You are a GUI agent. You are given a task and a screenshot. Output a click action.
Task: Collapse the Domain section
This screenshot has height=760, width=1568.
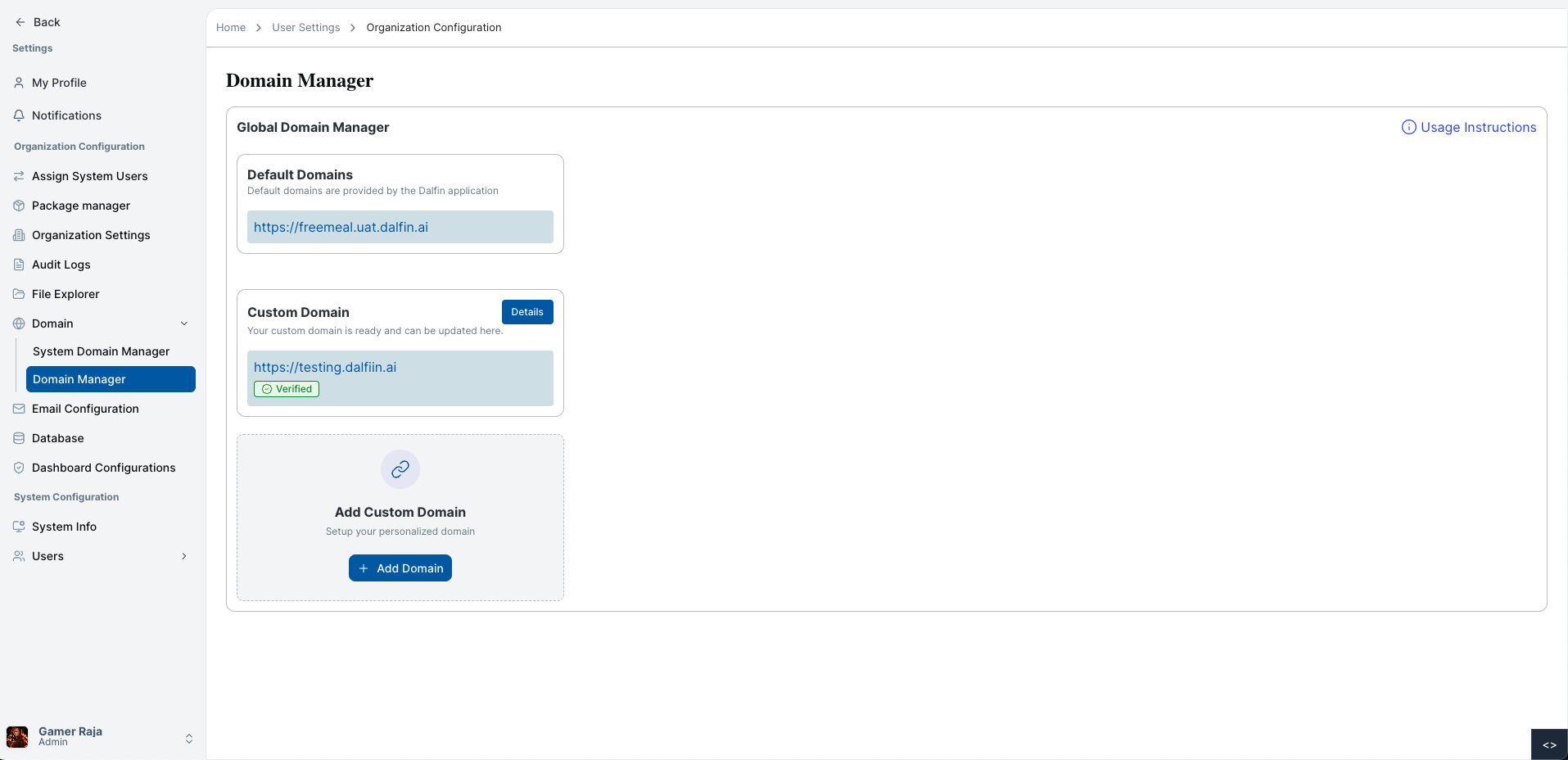pos(184,323)
